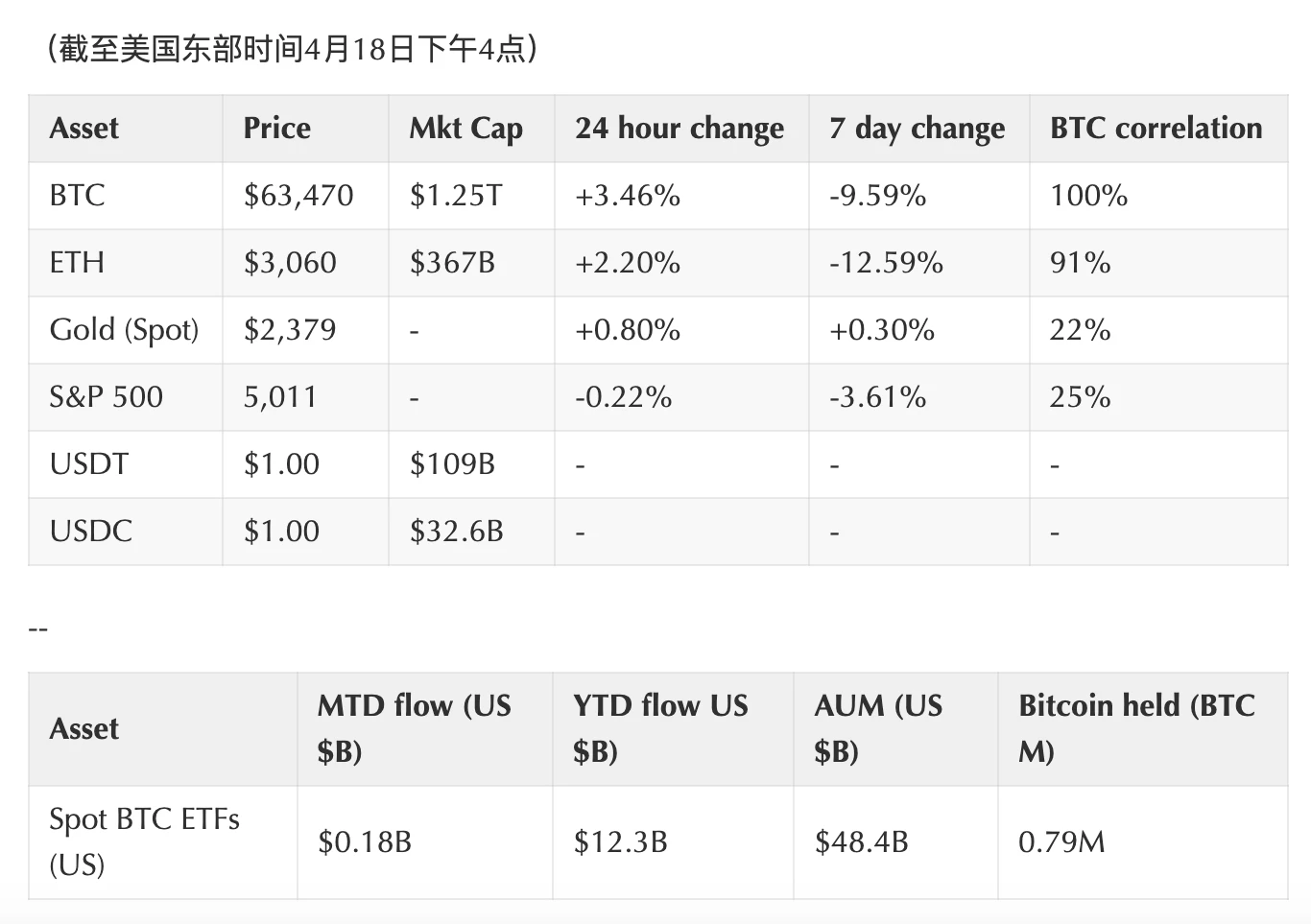The width and height of the screenshot is (1311, 924).
Task: Click the Bitcoin held value 0.79M
Action: coord(1061,842)
